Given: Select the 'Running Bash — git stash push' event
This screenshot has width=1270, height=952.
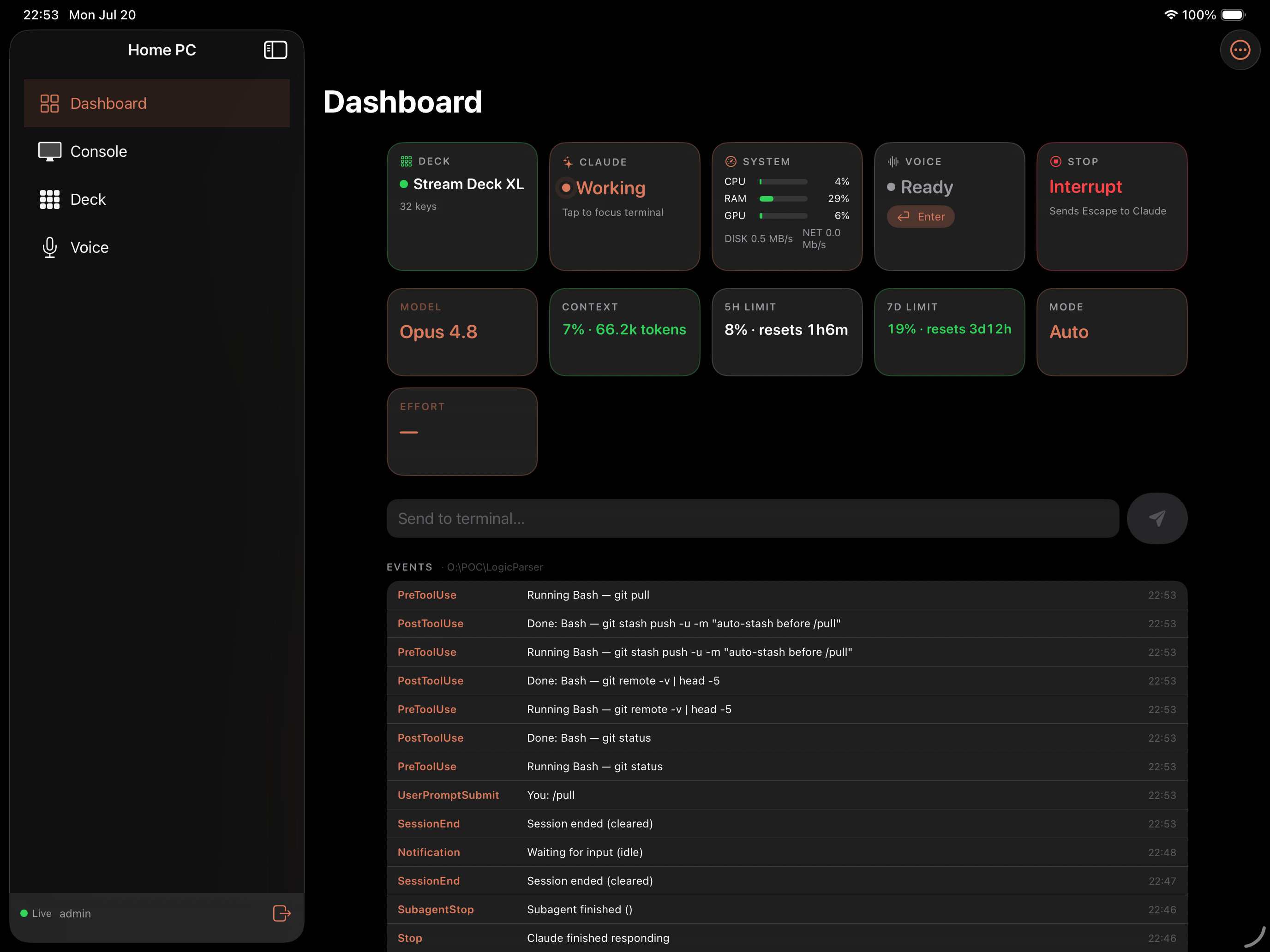Looking at the screenshot, I should point(786,653).
